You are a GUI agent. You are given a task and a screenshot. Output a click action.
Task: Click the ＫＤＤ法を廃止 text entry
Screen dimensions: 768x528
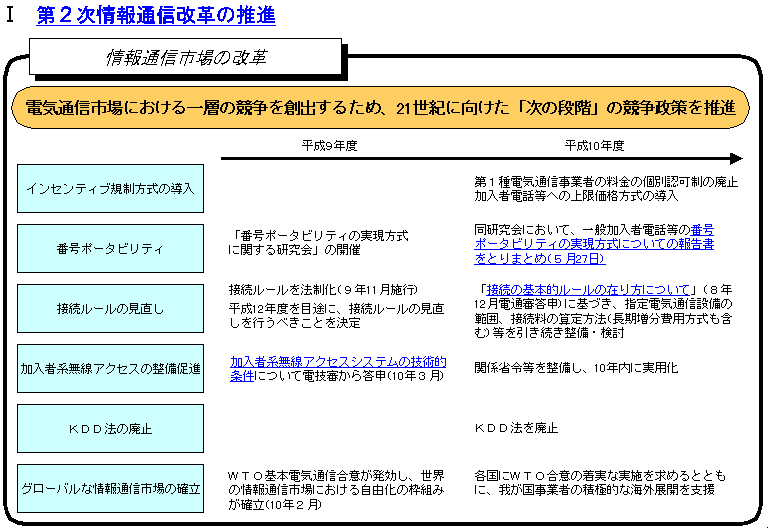[x=516, y=428]
